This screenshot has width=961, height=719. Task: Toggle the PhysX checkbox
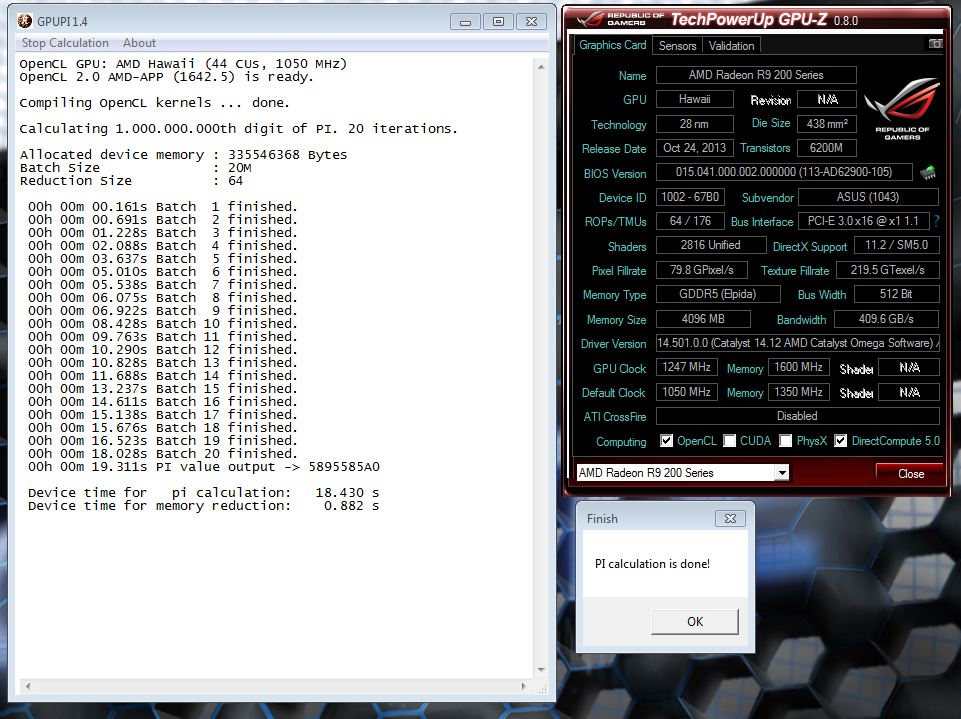tap(786, 441)
